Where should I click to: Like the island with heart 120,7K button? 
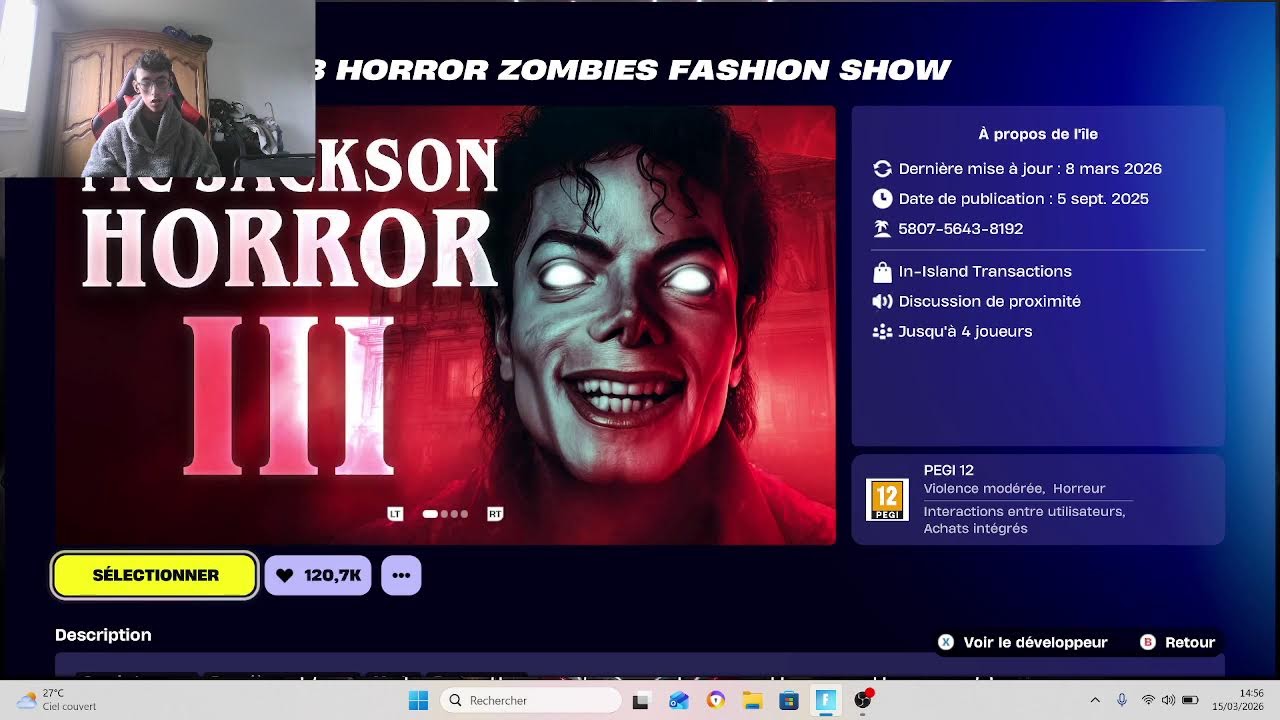[318, 575]
